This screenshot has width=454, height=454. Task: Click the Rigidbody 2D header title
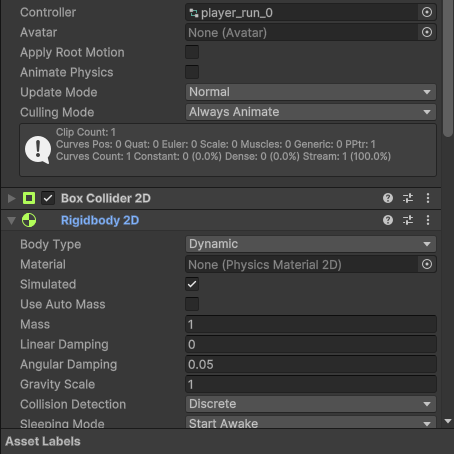click(100, 220)
